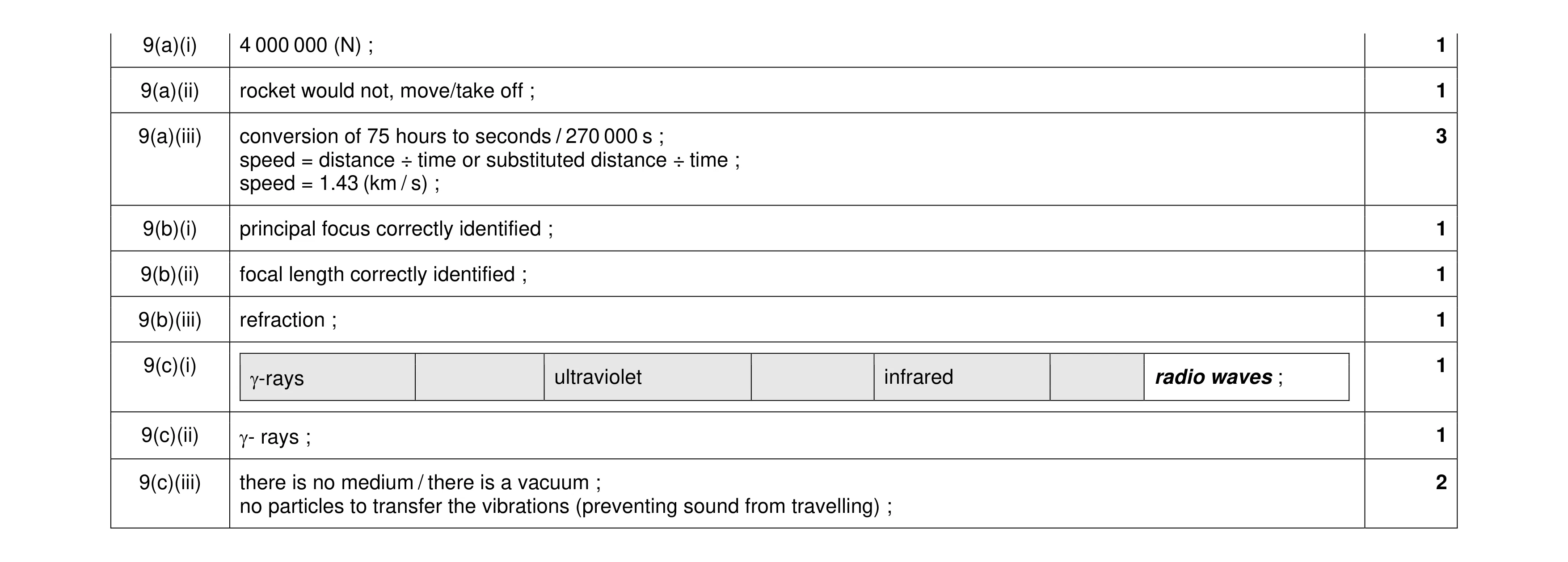Click empty cell between ultraviolet and infrared
Image resolution: width=1568 pixels, height=562 pixels.
tap(813, 377)
